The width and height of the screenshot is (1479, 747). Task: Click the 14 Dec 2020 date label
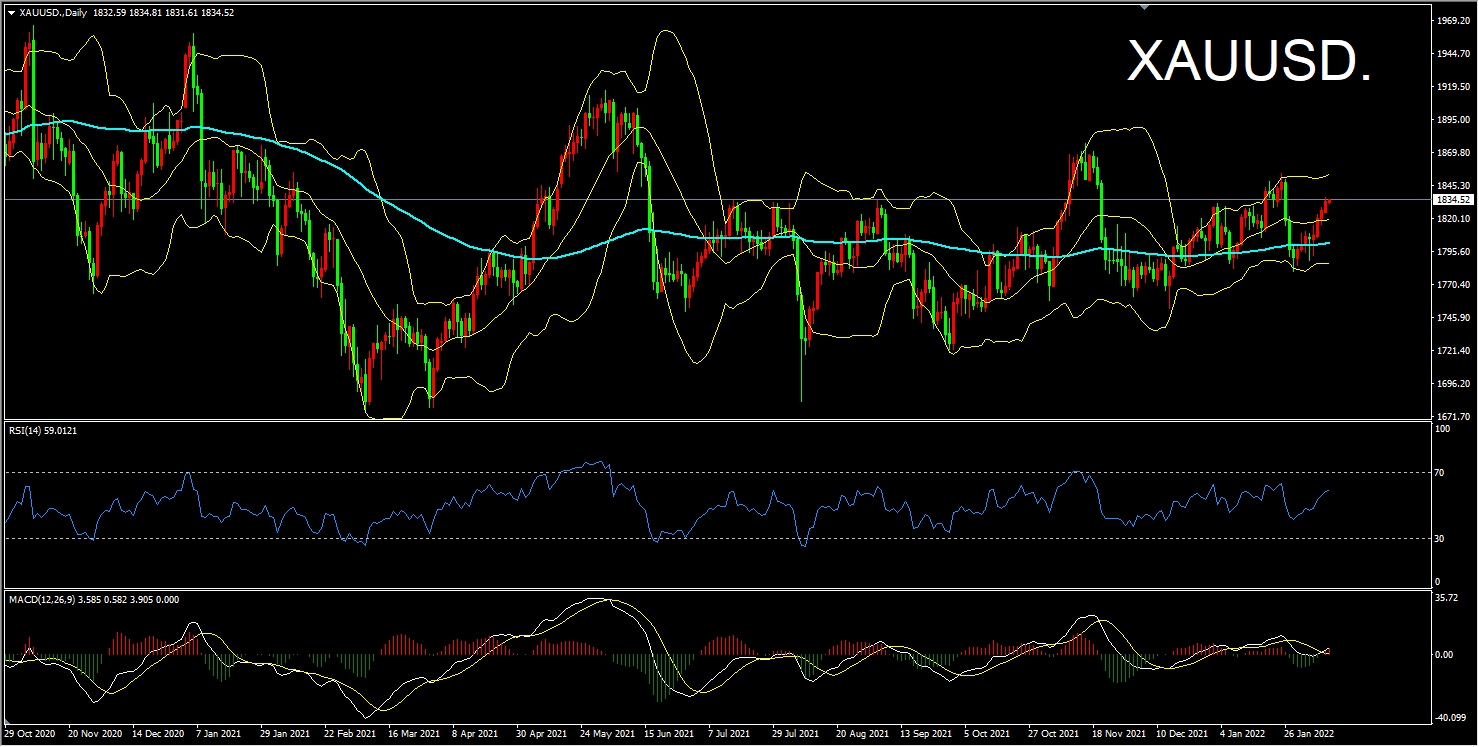[159, 734]
